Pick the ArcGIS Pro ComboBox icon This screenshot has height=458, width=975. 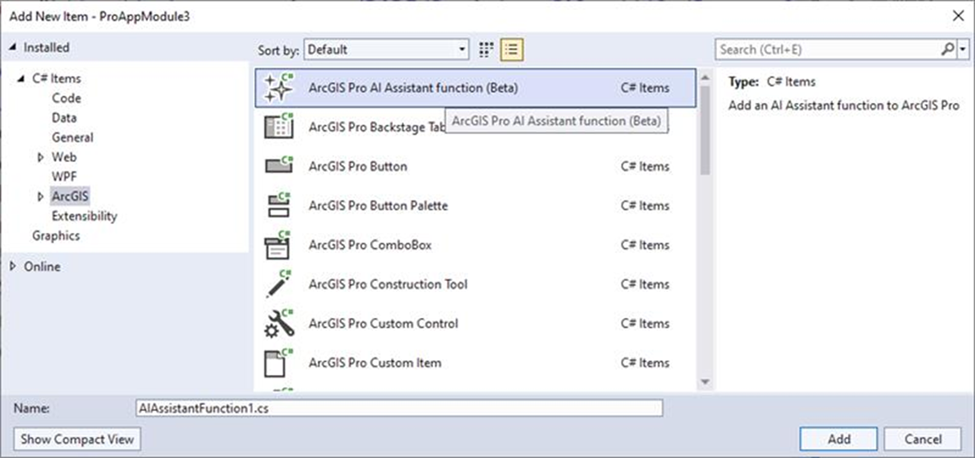277,245
